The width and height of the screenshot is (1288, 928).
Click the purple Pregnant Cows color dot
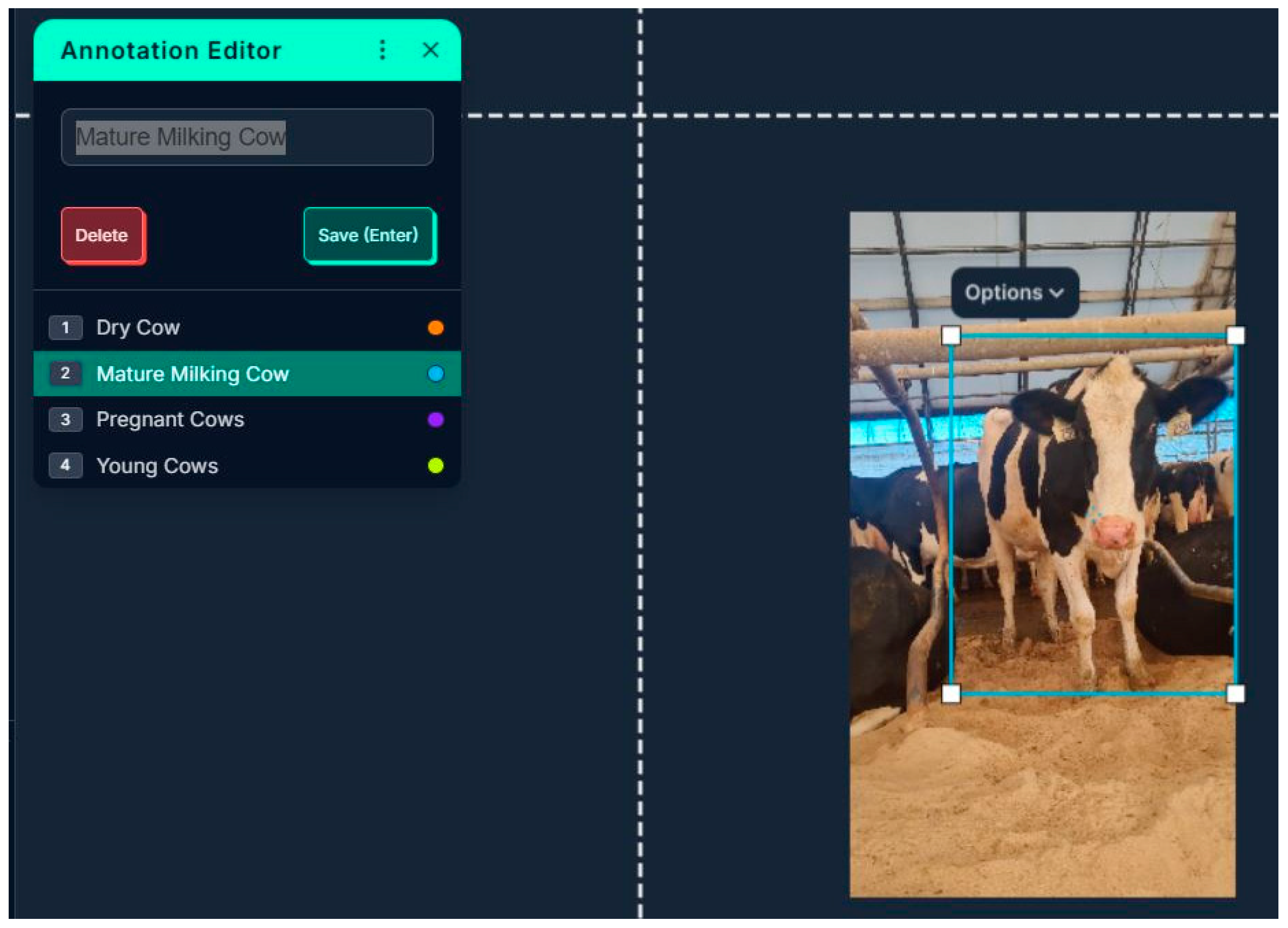pos(436,420)
